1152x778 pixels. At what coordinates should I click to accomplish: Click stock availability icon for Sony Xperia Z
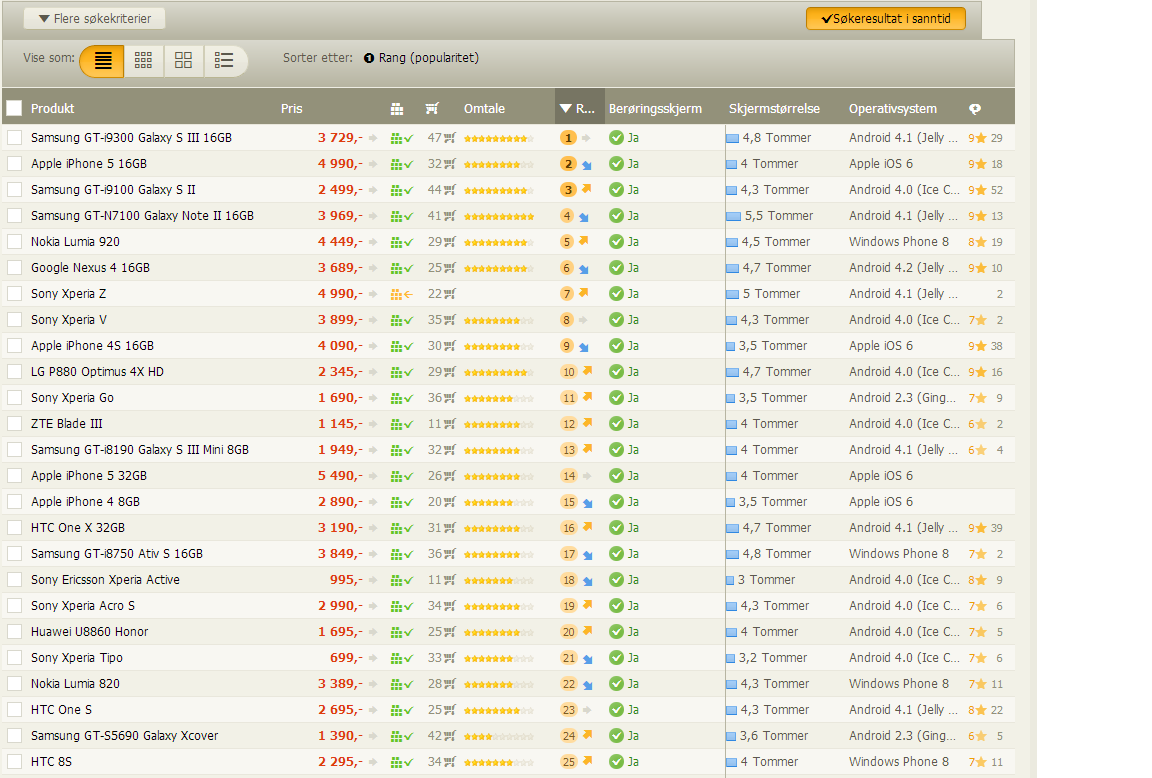pos(401,294)
